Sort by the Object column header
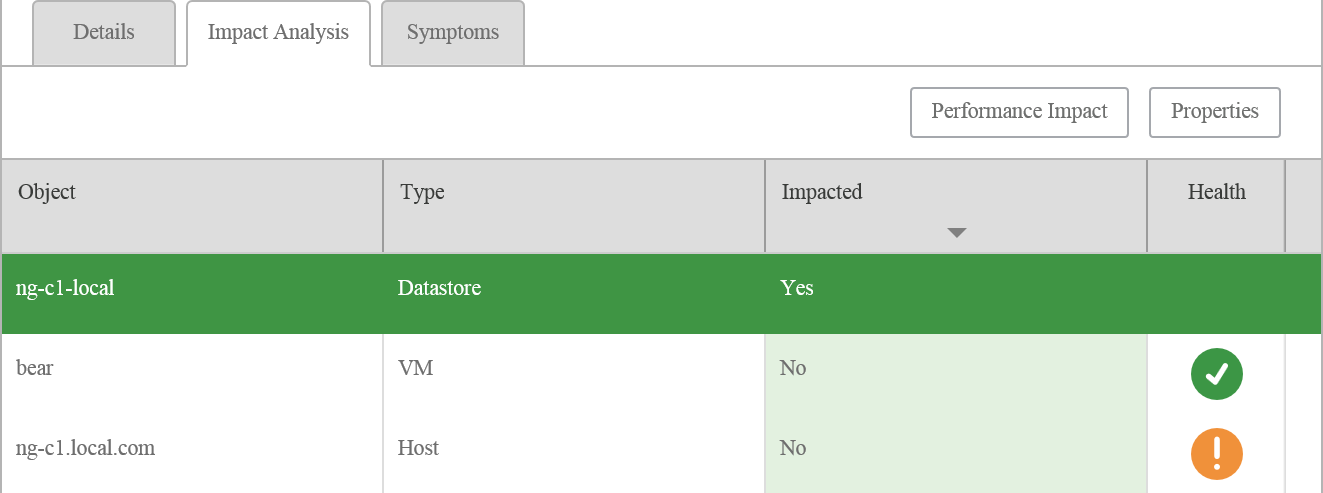Screen dimensions: 1323x493 192,206
